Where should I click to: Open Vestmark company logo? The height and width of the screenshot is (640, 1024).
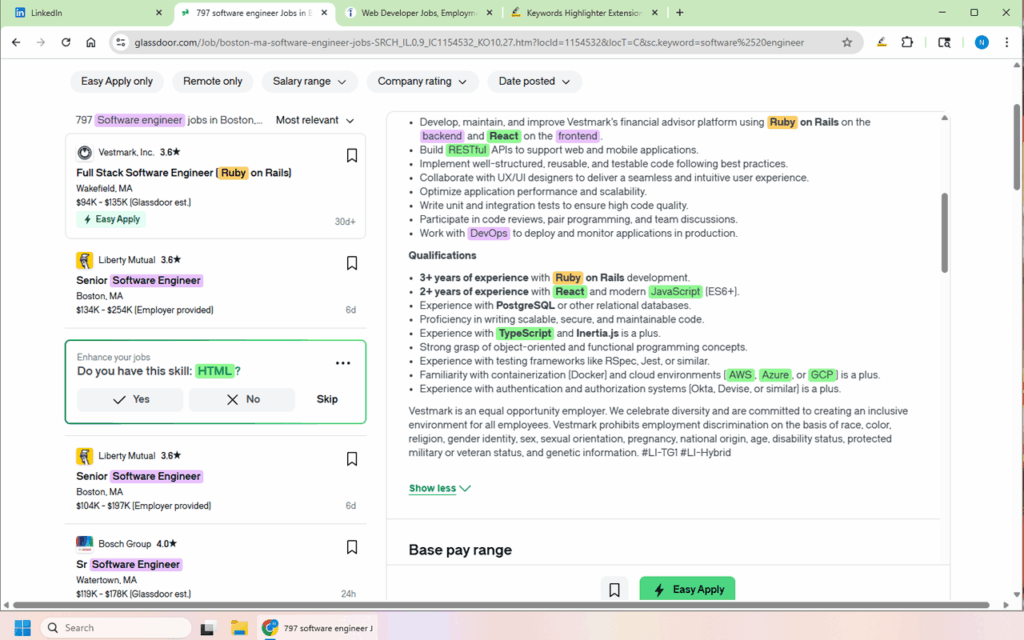[84, 153]
